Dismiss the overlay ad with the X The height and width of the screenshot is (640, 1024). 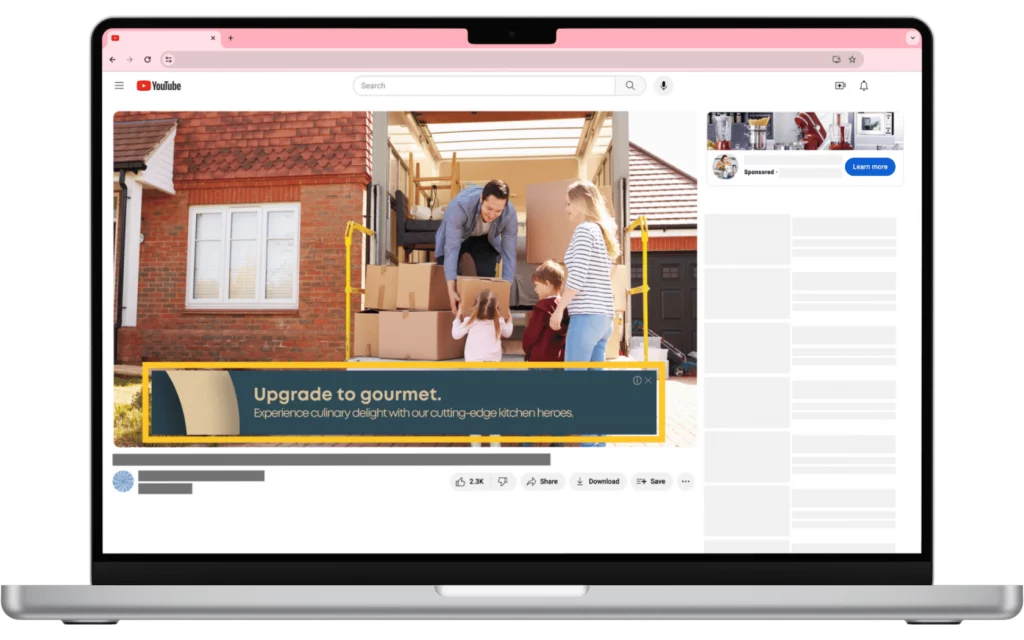point(648,380)
